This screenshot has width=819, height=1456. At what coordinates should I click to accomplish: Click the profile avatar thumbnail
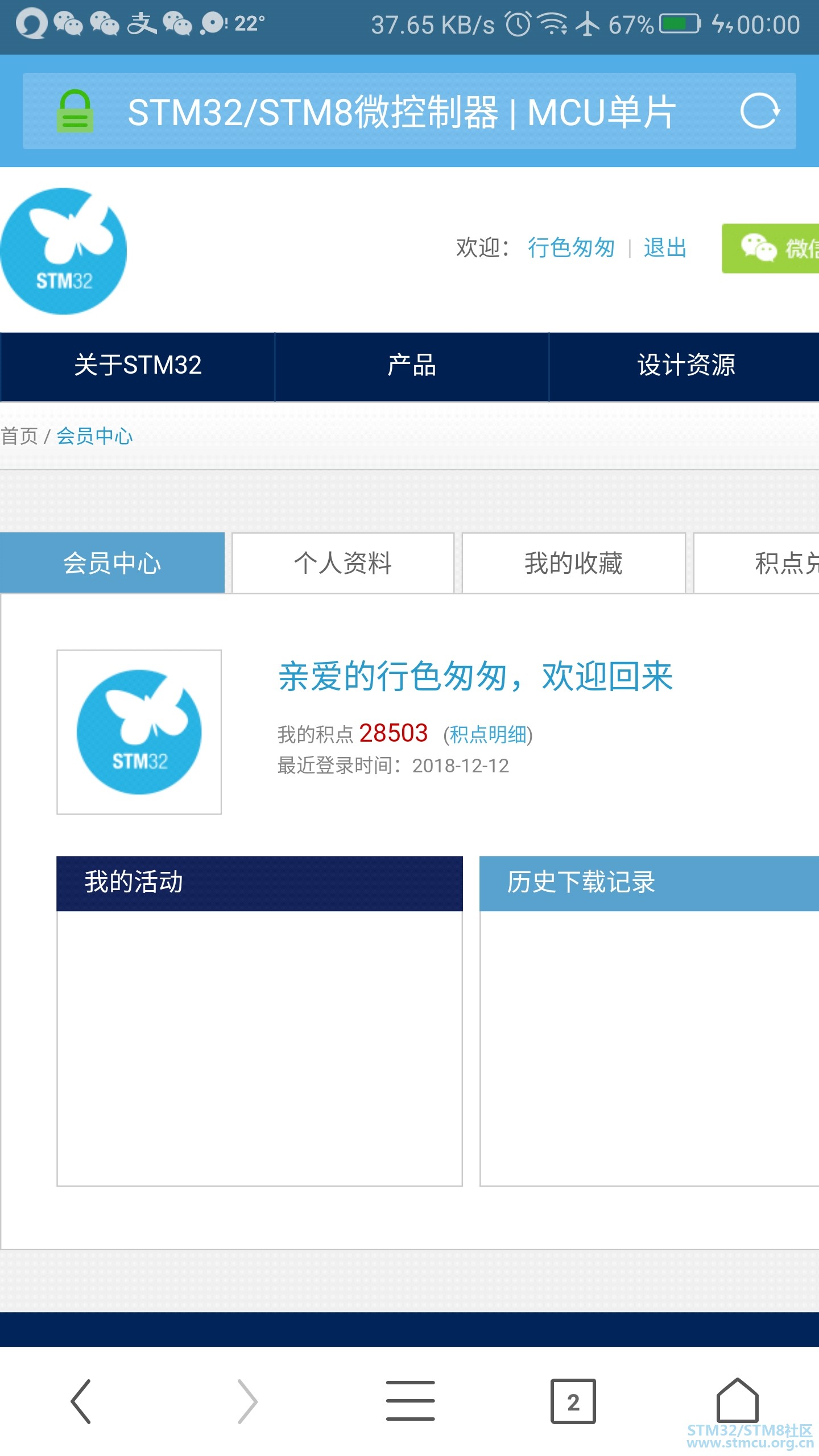pyautogui.click(x=139, y=732)
